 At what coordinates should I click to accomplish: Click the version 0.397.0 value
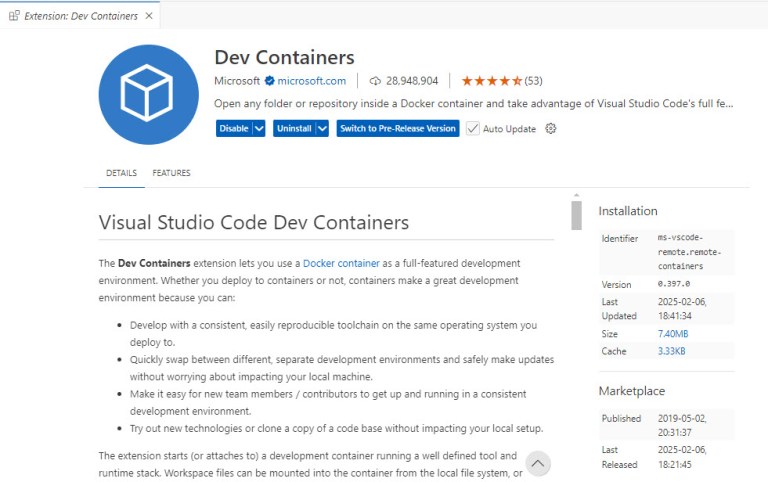[673, 284]
